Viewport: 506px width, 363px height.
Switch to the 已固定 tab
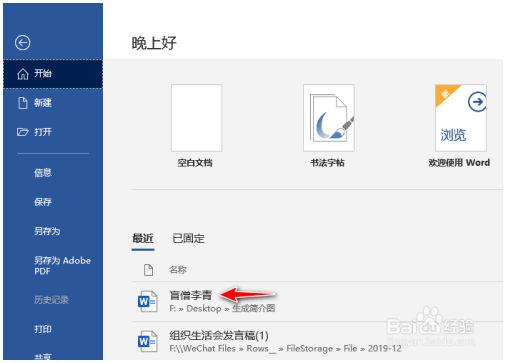188,239
